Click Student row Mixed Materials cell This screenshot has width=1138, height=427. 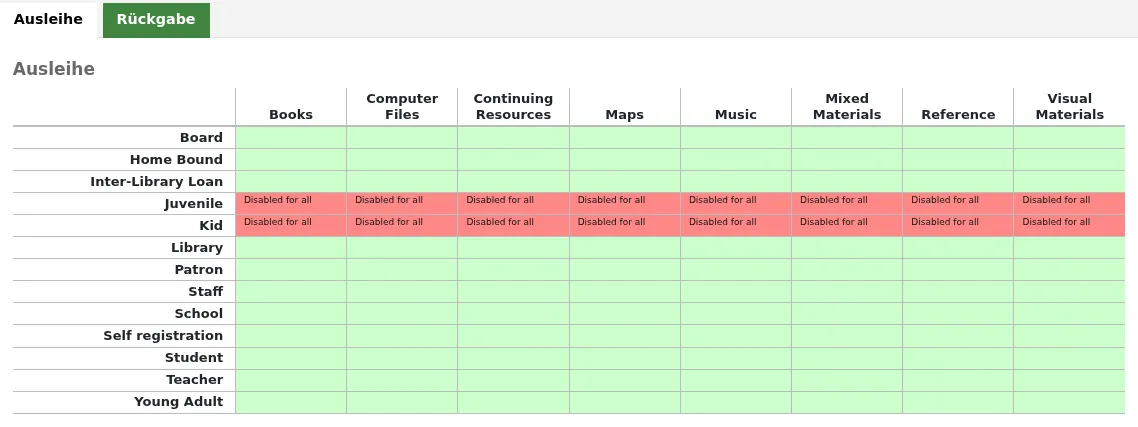(847, 357)
